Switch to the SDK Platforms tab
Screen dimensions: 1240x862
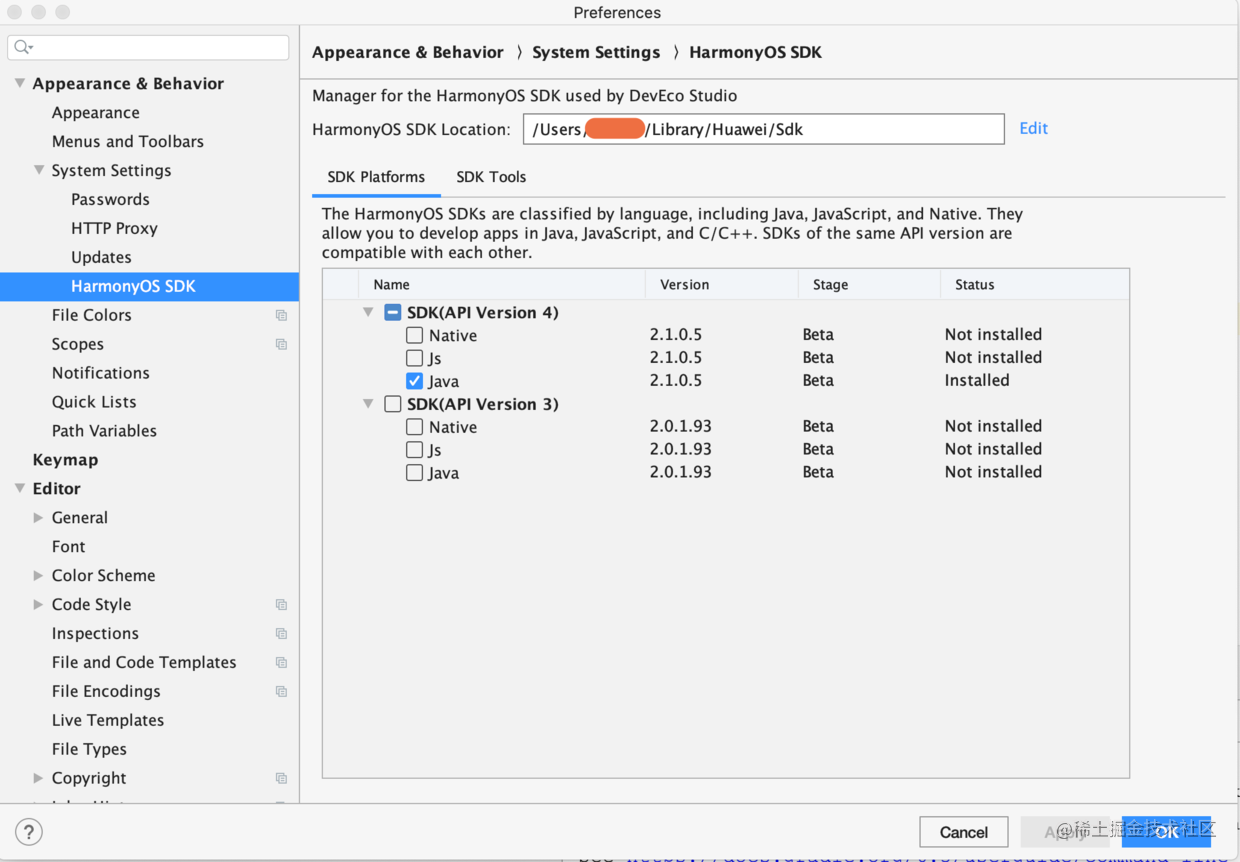pos(376,177)
